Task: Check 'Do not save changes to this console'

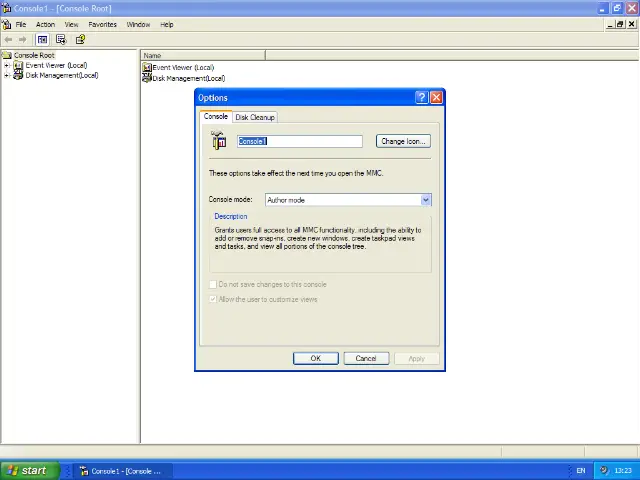Action: 213,284
